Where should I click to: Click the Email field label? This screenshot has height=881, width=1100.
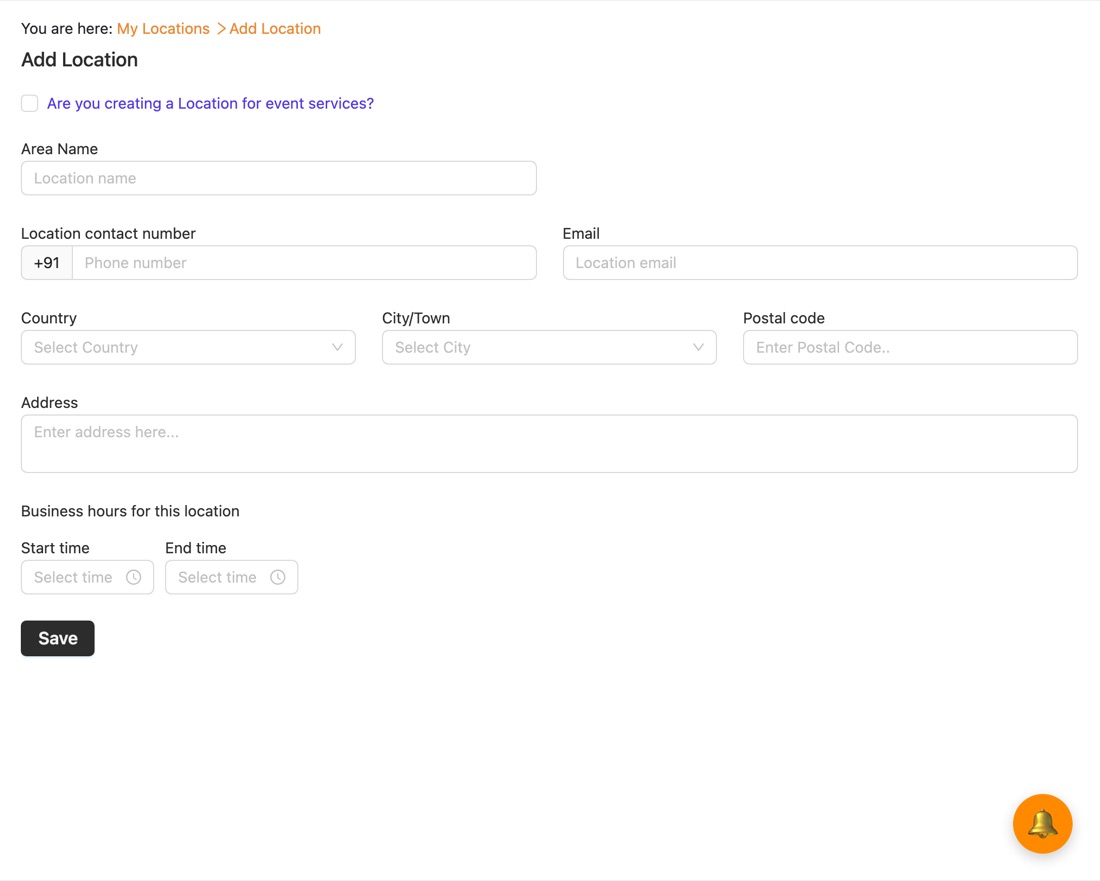point(581,234)
